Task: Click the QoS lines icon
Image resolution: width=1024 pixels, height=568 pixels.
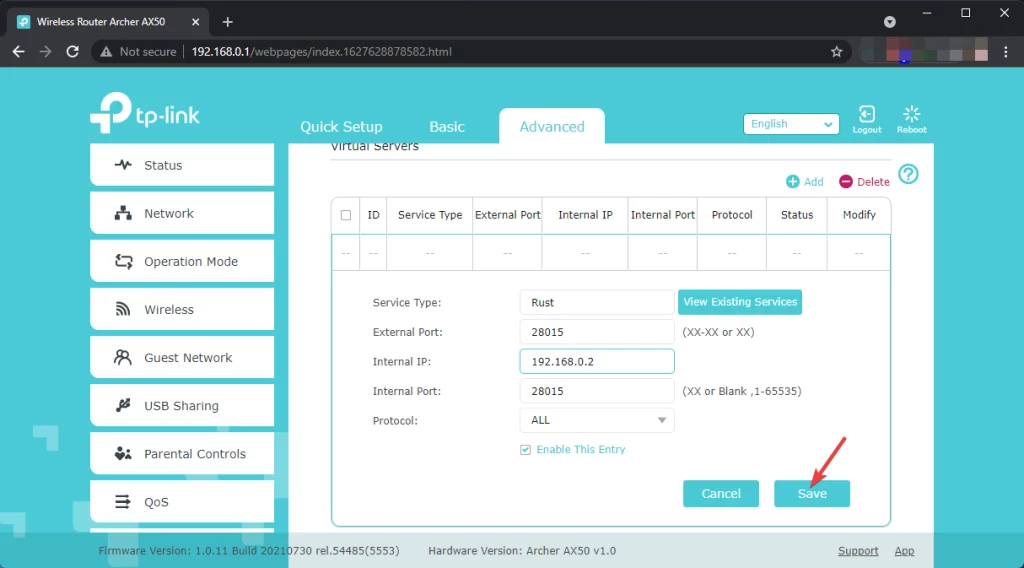Action: tap(123, 501)
